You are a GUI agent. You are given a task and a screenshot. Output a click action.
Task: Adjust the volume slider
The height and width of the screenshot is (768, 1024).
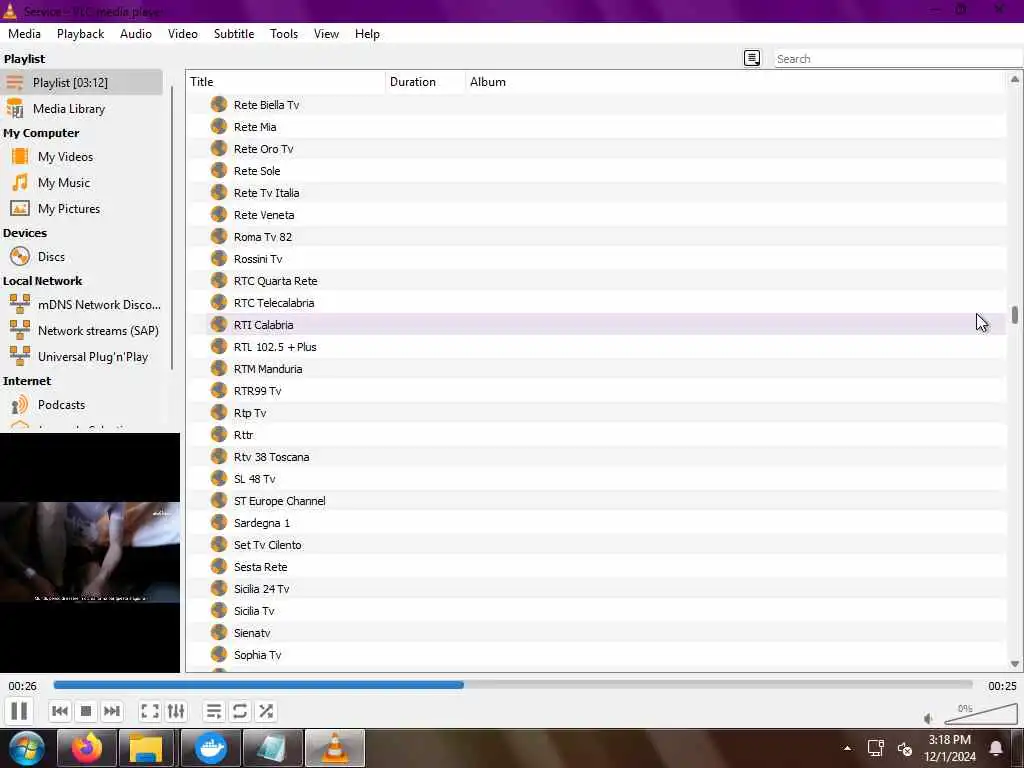coord(981,714)
